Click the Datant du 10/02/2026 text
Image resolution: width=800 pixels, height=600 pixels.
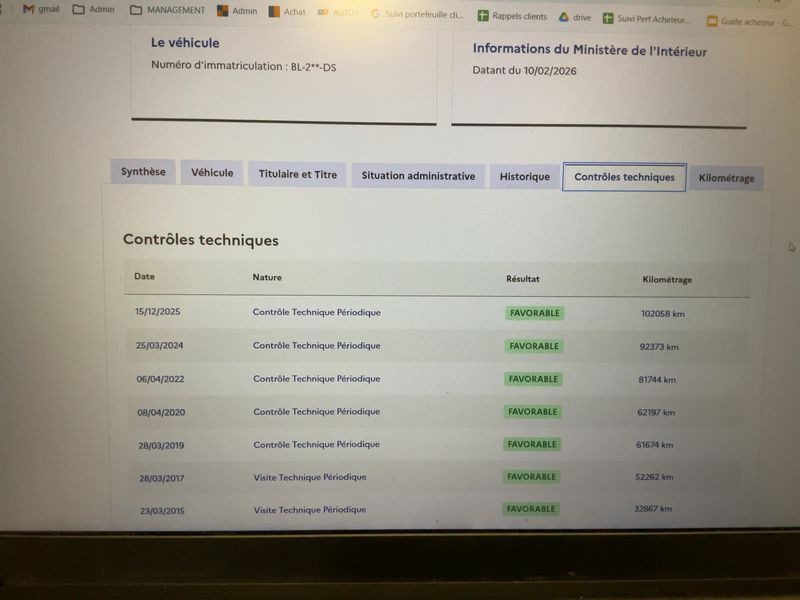click(524, 70)
